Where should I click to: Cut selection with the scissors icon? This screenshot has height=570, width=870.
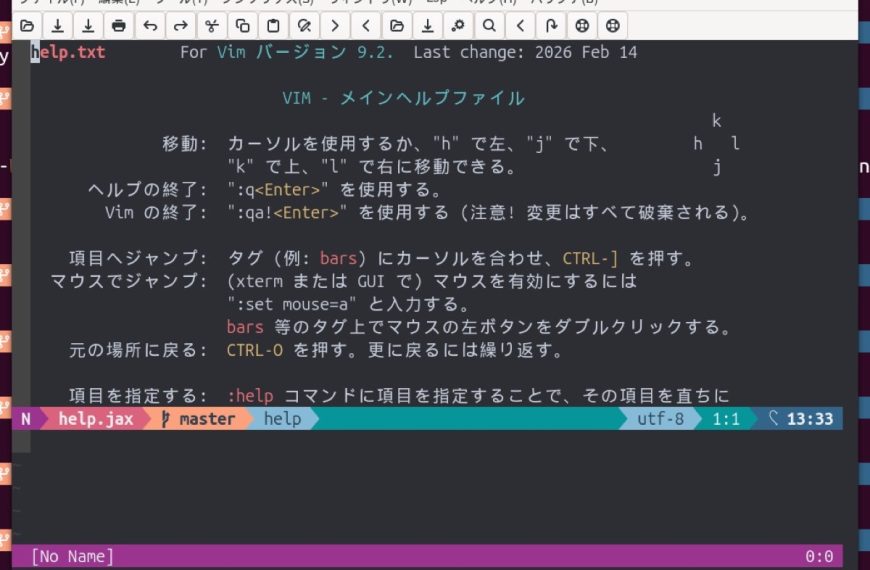pos(211,26)
